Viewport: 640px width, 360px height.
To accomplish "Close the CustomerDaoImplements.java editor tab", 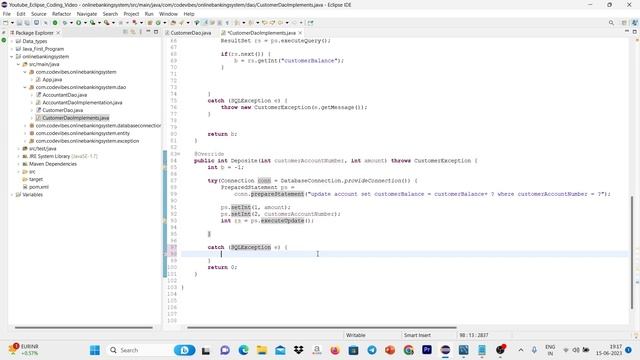I will coord(300,33).
